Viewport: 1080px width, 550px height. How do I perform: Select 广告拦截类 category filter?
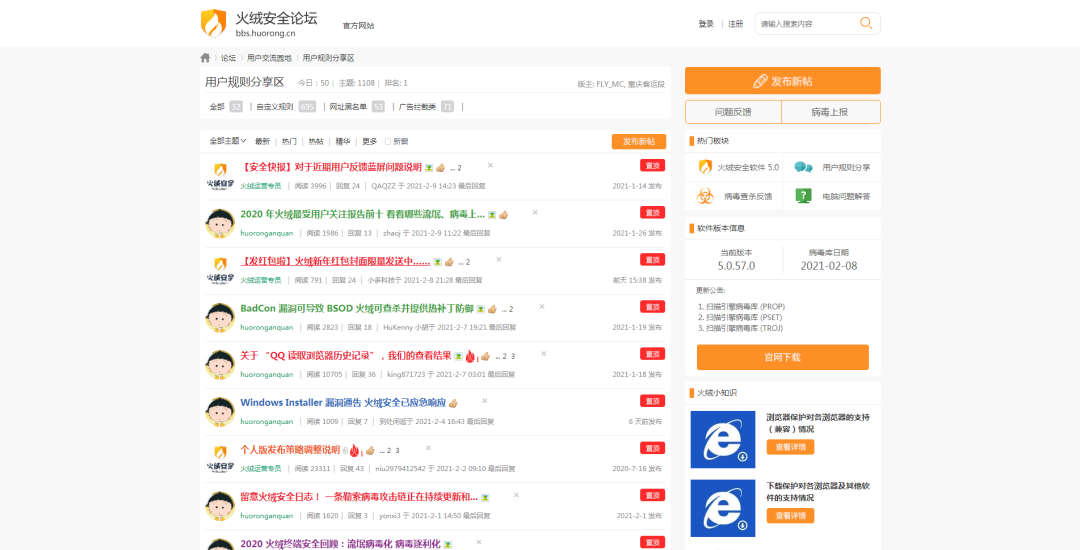(x=417, y=107)
